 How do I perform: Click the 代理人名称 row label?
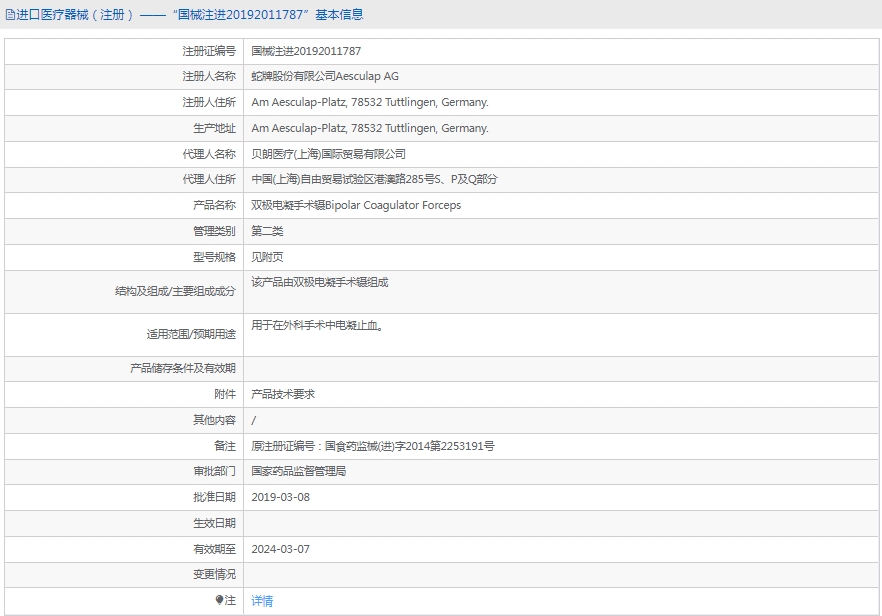pos(209,154)
